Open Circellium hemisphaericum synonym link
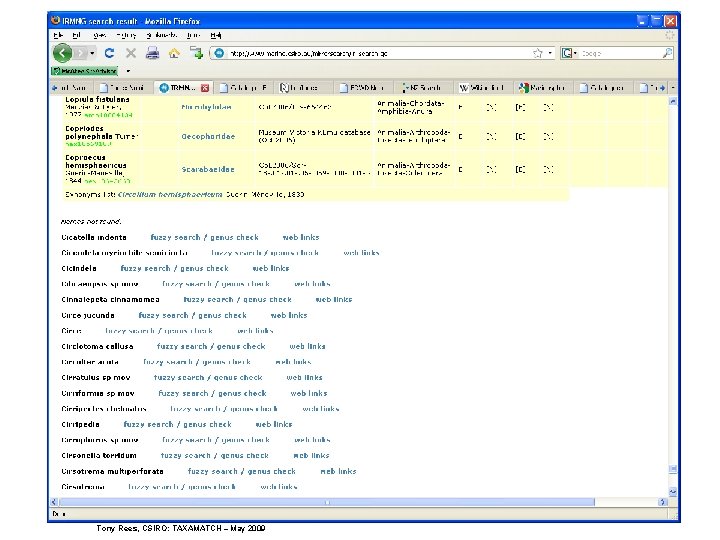The height and width of the screenshot is (540, 720). coord(170,194)
